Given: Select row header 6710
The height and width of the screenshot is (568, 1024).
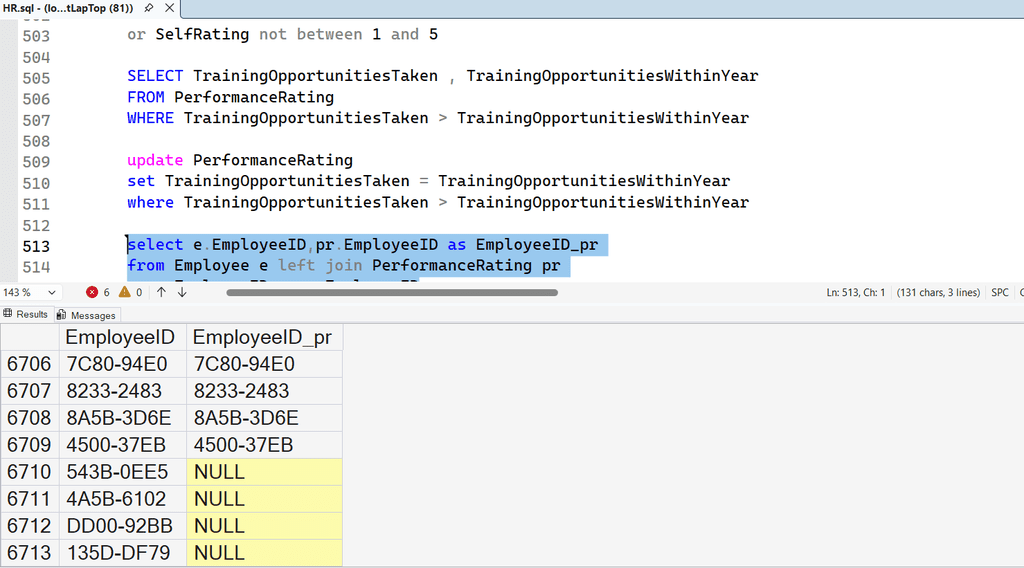Looking at the screenshot, I should (x=29, y=472).
